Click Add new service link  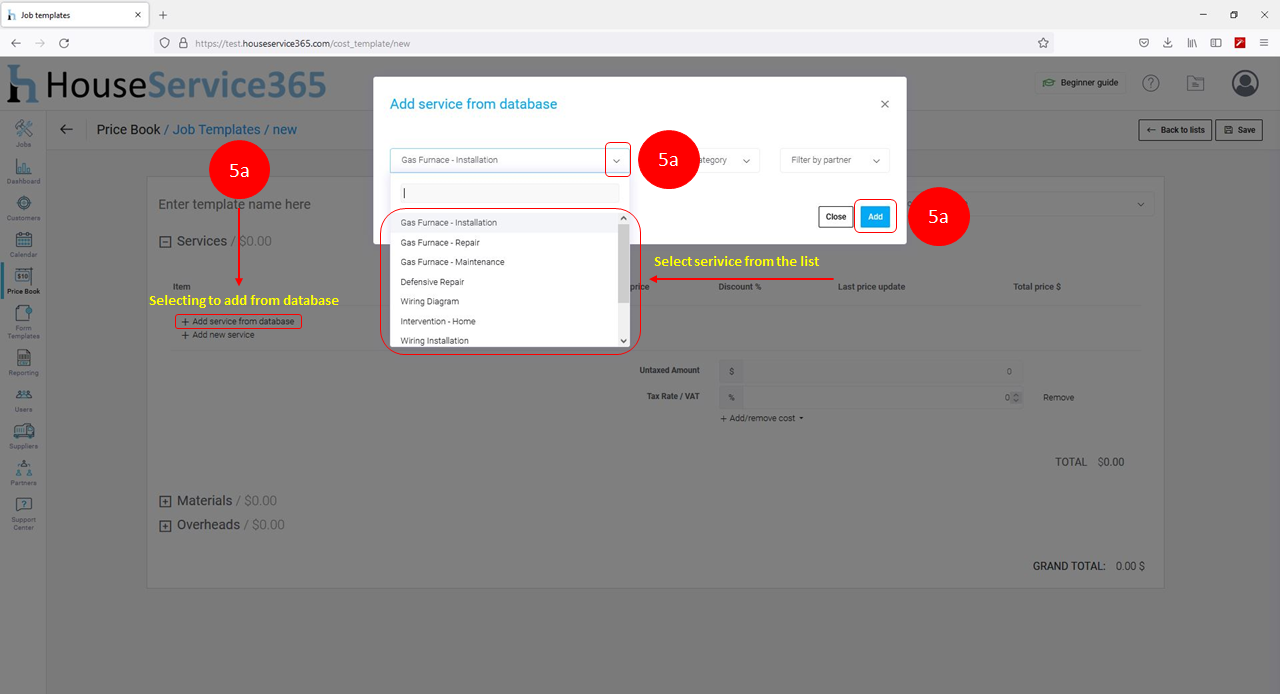coord(218,335)
